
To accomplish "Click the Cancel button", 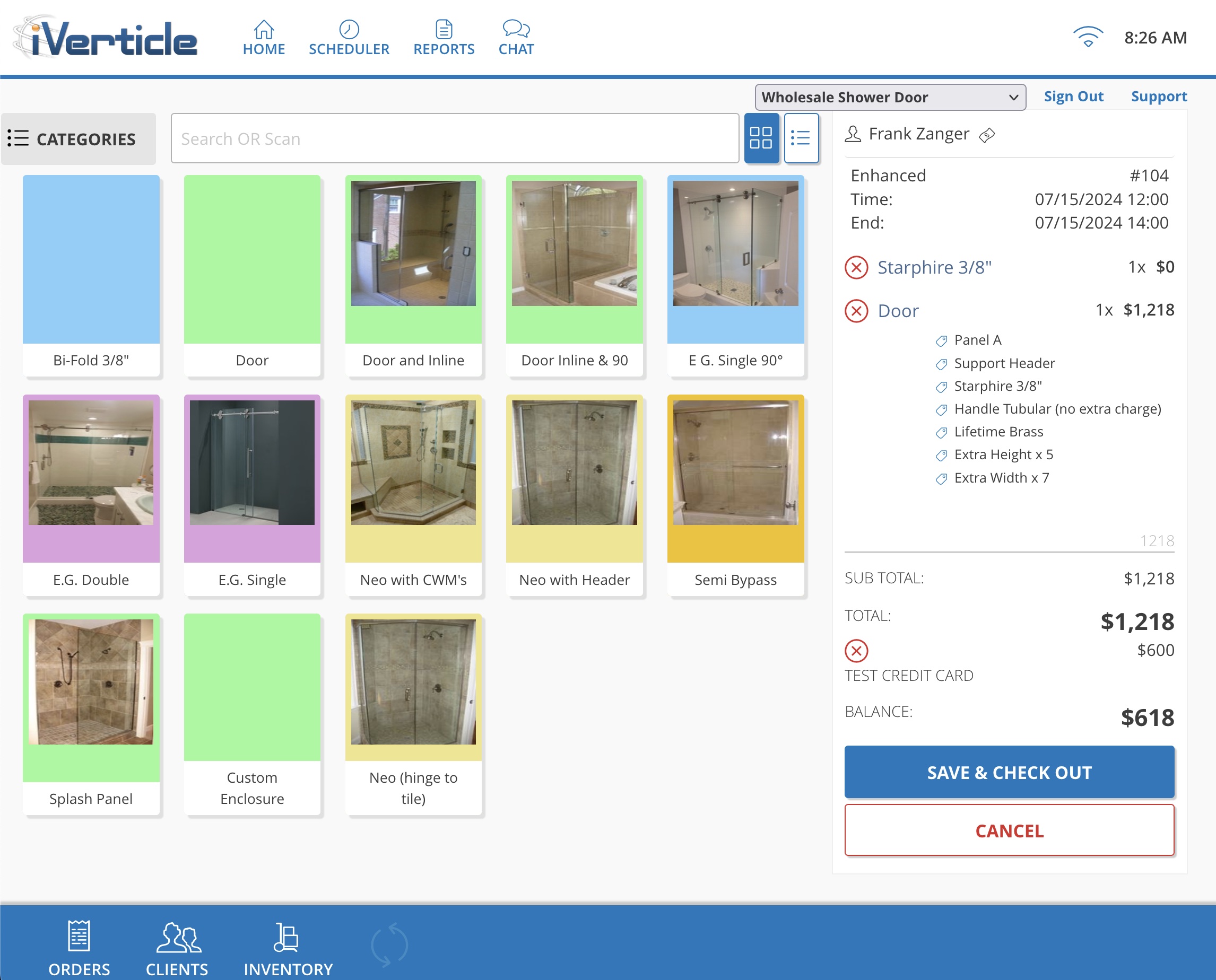I will coord(1009,830).
